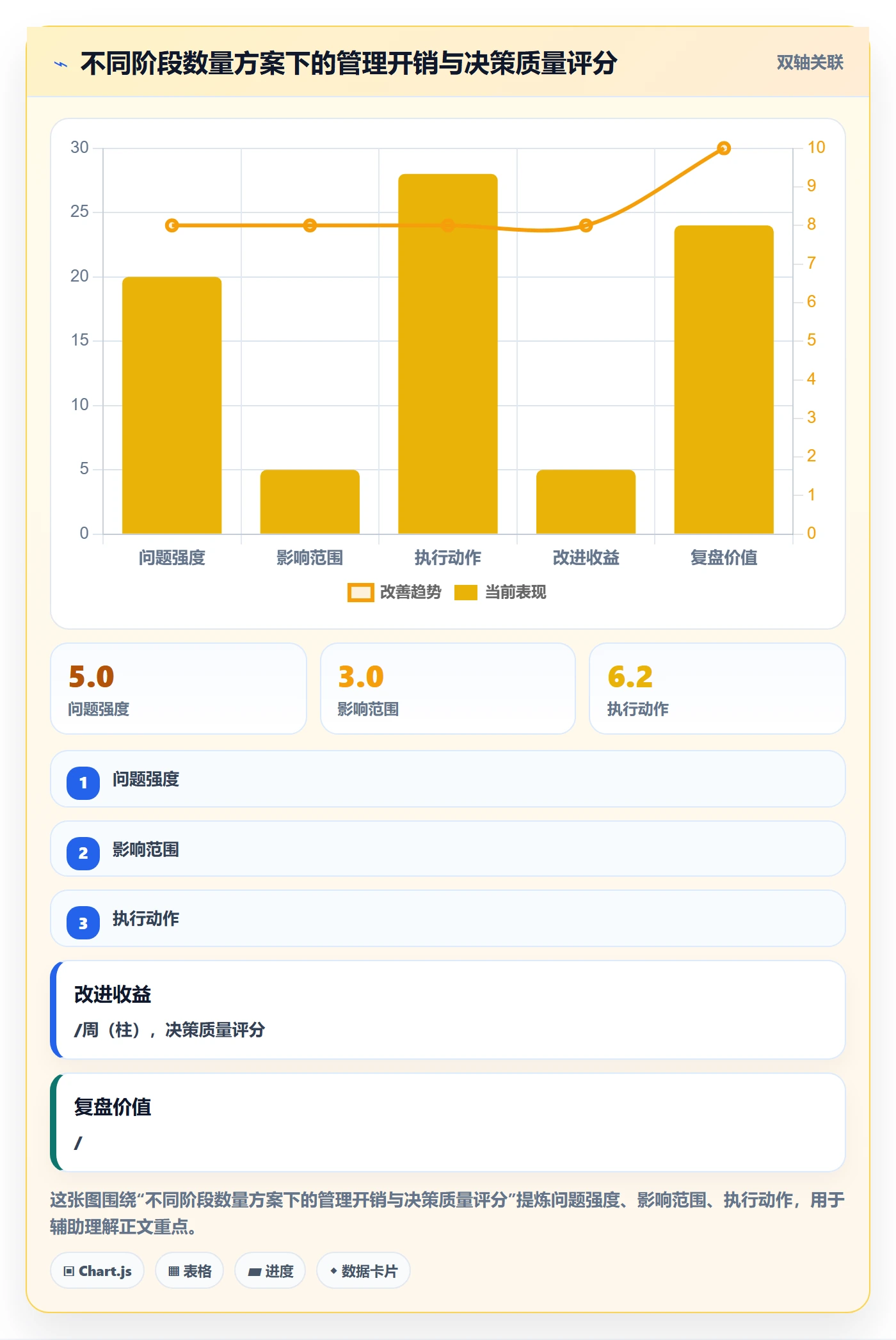Click the trend line point above 影响范围
Image resolution: width=896 pixels, height=1340 pixels.
click(310, 225)
